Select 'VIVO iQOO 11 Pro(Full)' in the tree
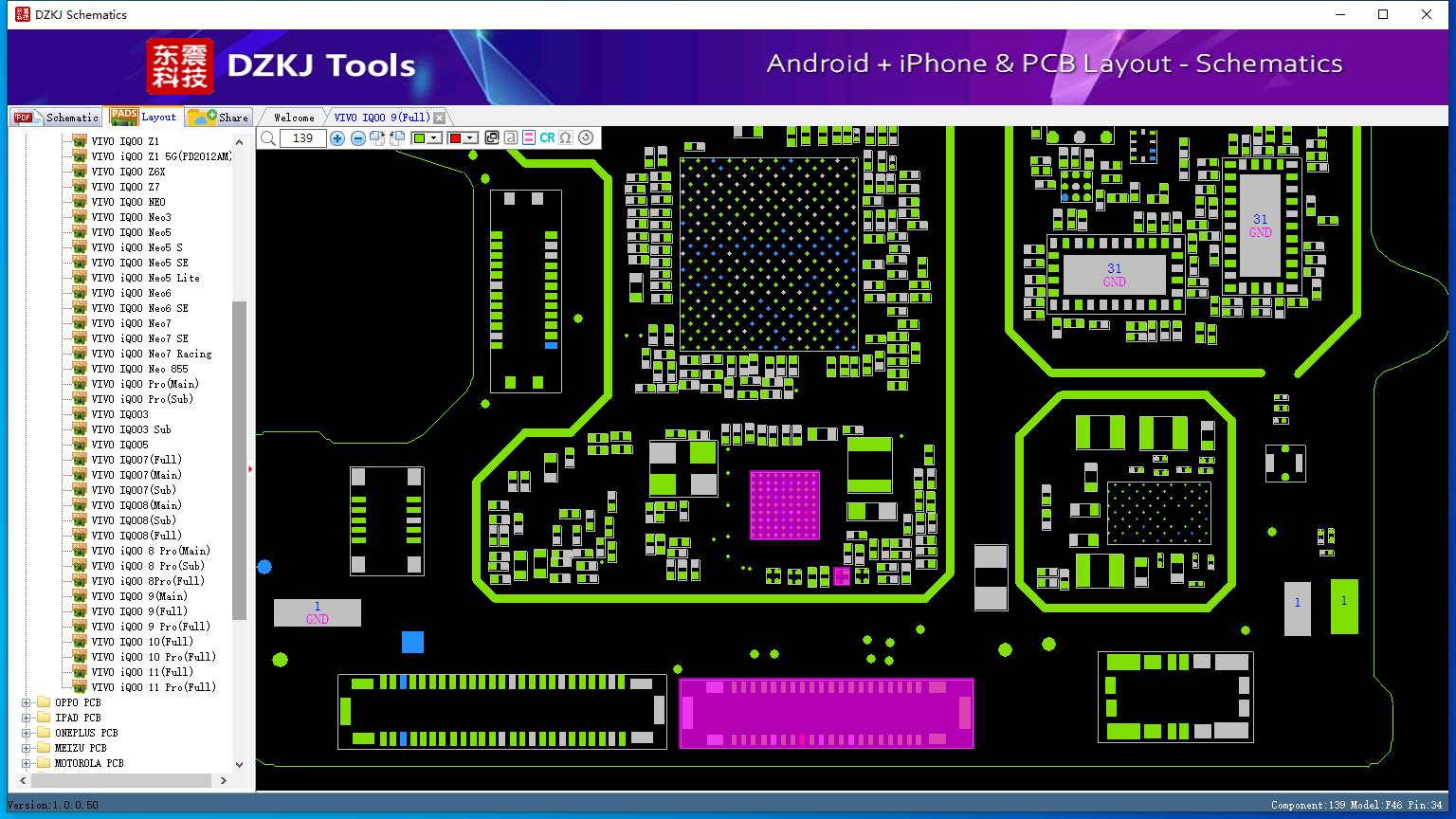The height and width of the screenshot is (819, 1456). [154, 687]
